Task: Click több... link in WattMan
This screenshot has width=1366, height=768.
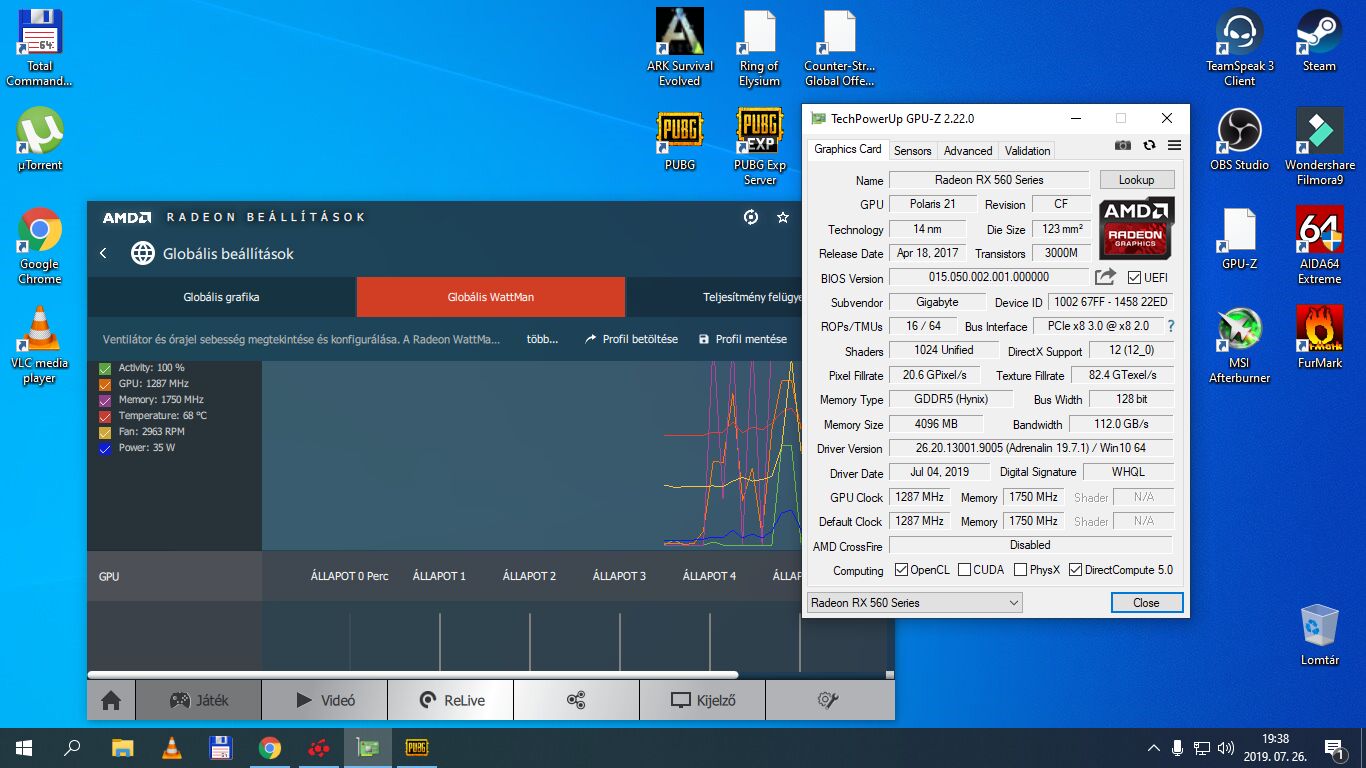Action: pyautogui.click(x=542, y=339)
